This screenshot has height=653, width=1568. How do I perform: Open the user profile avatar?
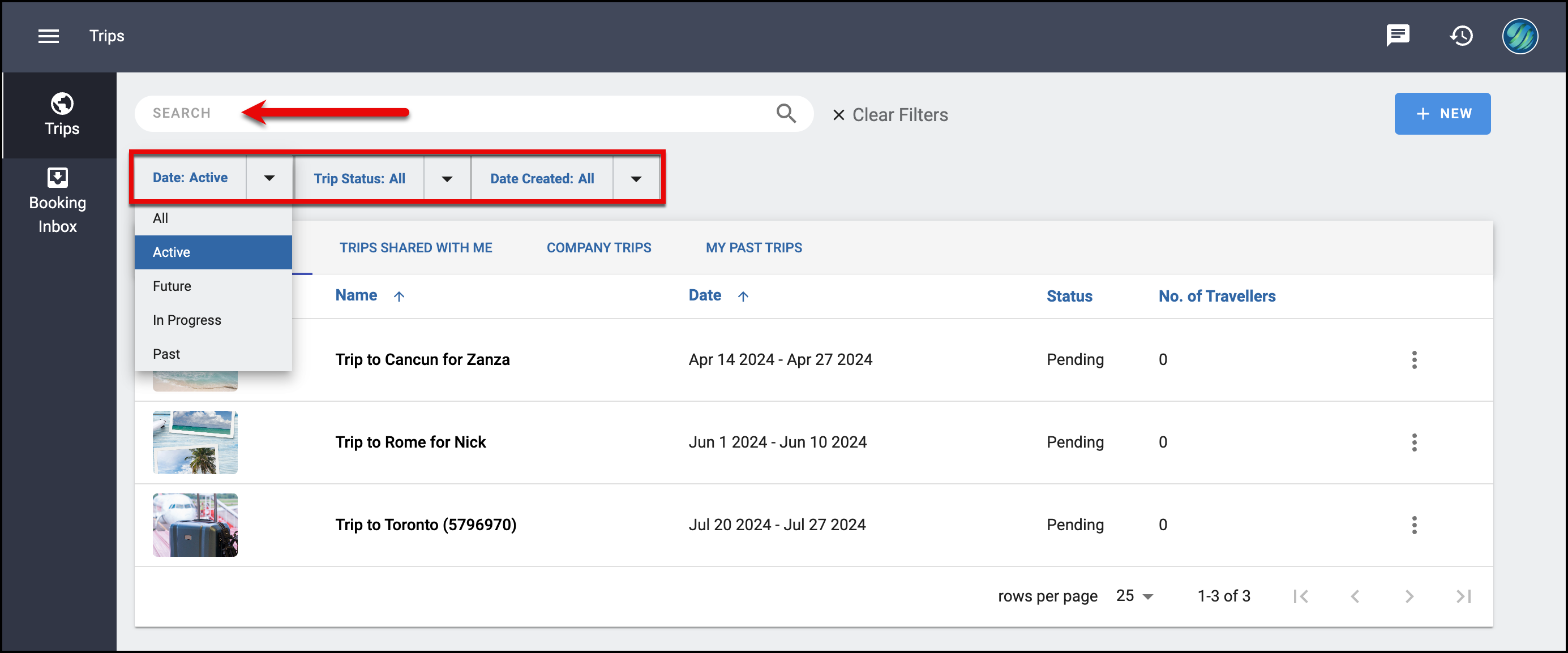coord(1520,36)
